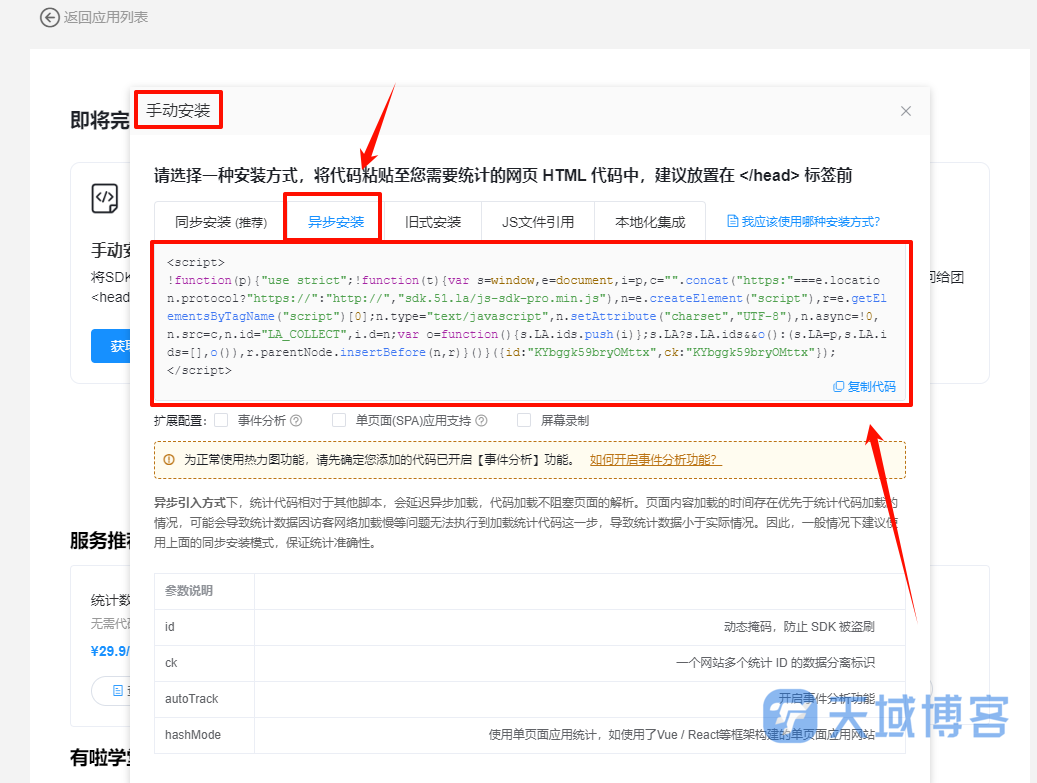
Task: Click the 扩展配置: label
Action: click(180, 421)
